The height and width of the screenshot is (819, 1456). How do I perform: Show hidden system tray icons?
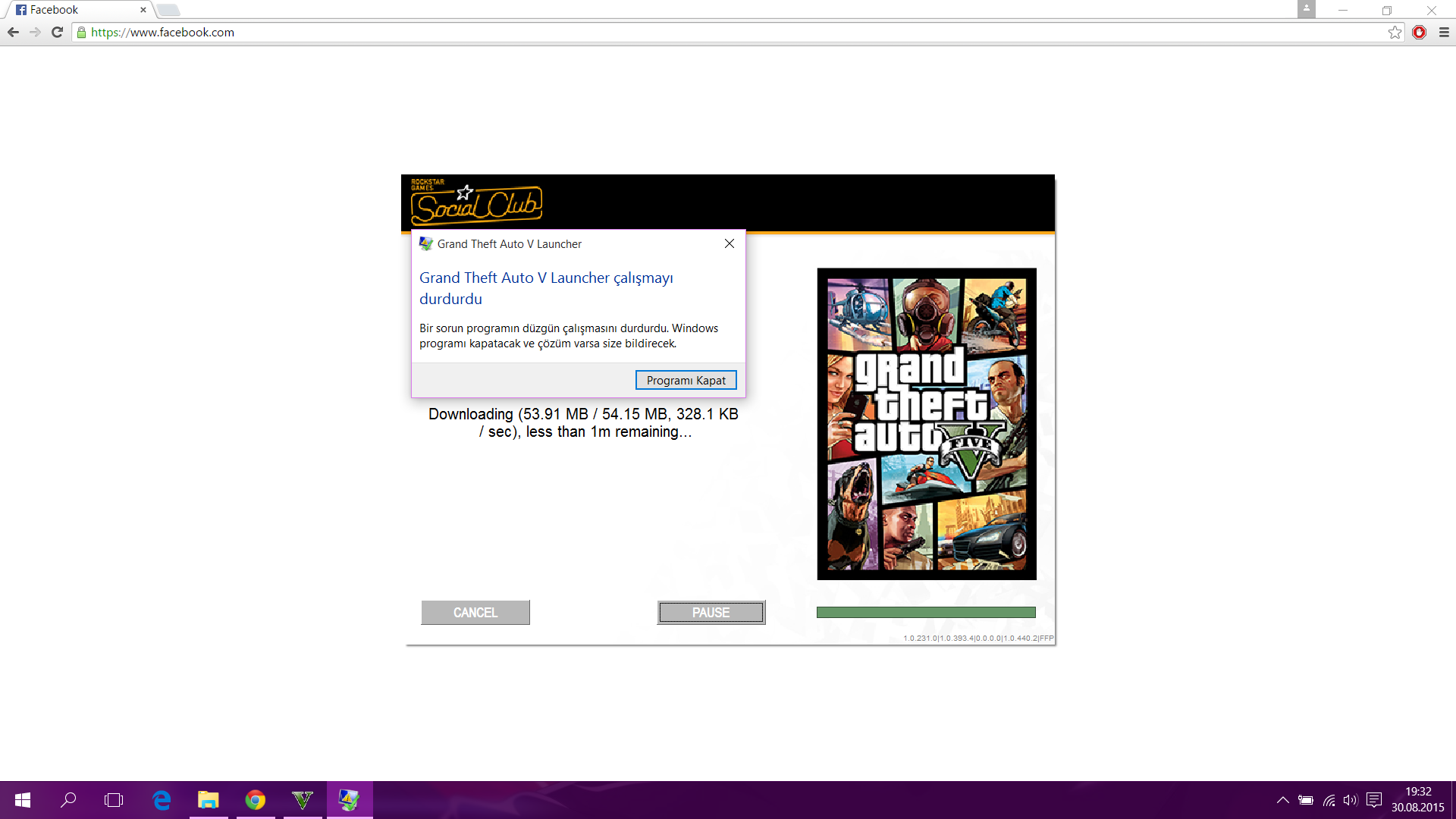1282,800
